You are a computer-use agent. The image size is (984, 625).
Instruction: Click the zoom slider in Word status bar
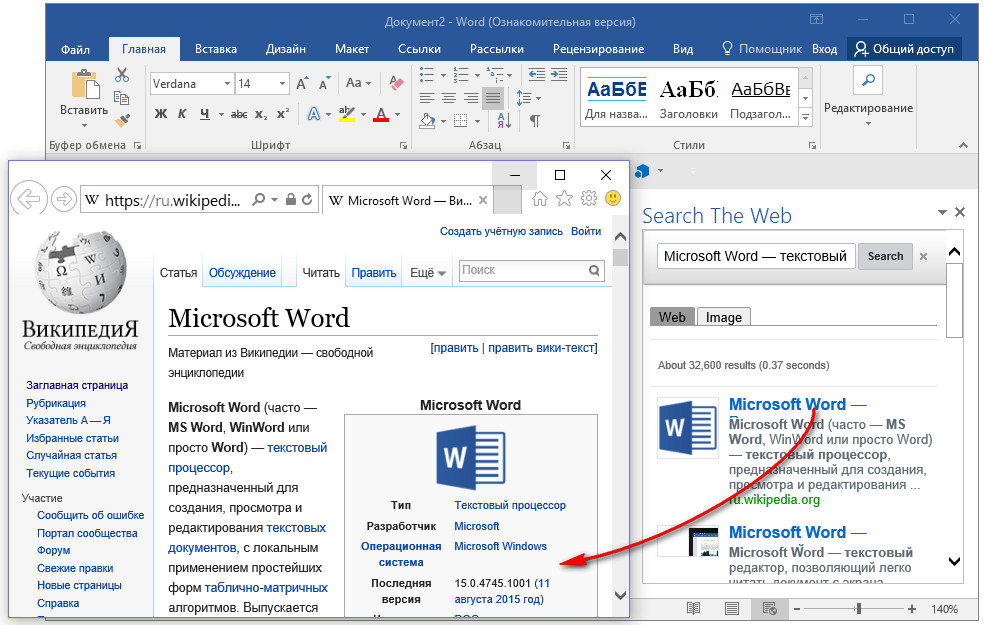(x=858, y=609)
